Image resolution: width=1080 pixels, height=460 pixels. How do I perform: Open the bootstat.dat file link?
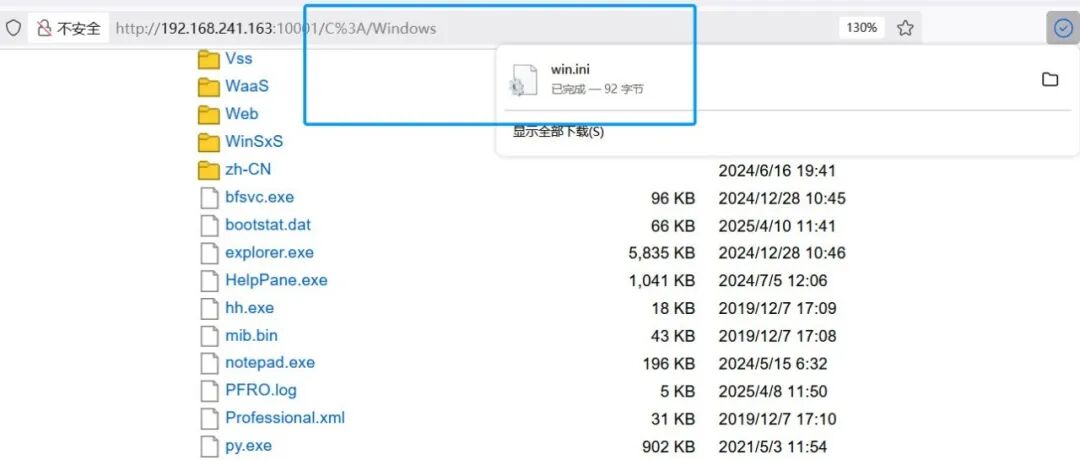(268, 224)
